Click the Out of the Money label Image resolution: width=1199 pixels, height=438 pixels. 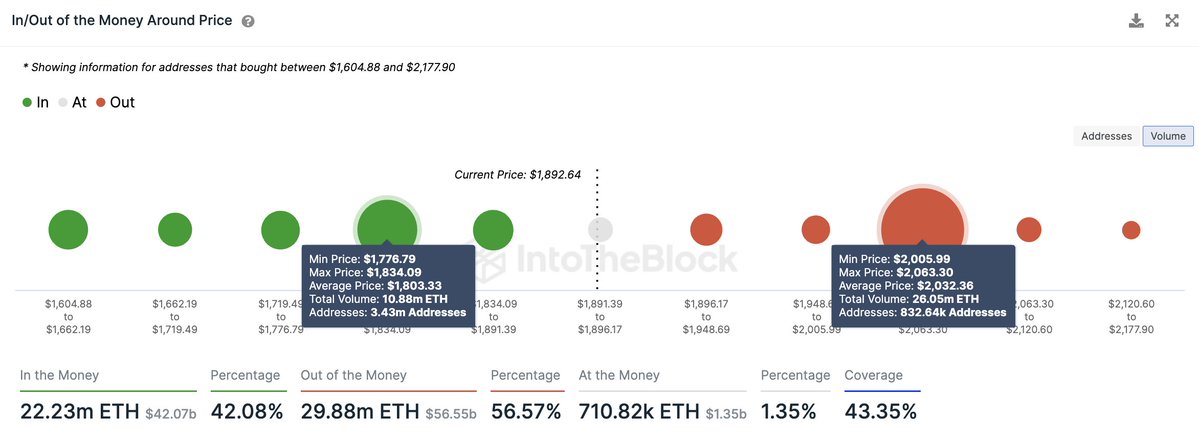(x=353, y=375)
